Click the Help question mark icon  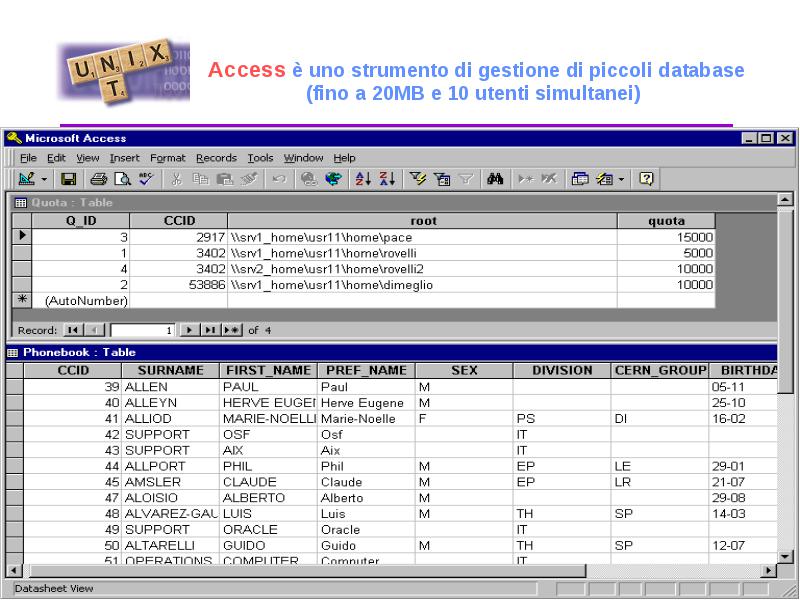coord(646,179)
